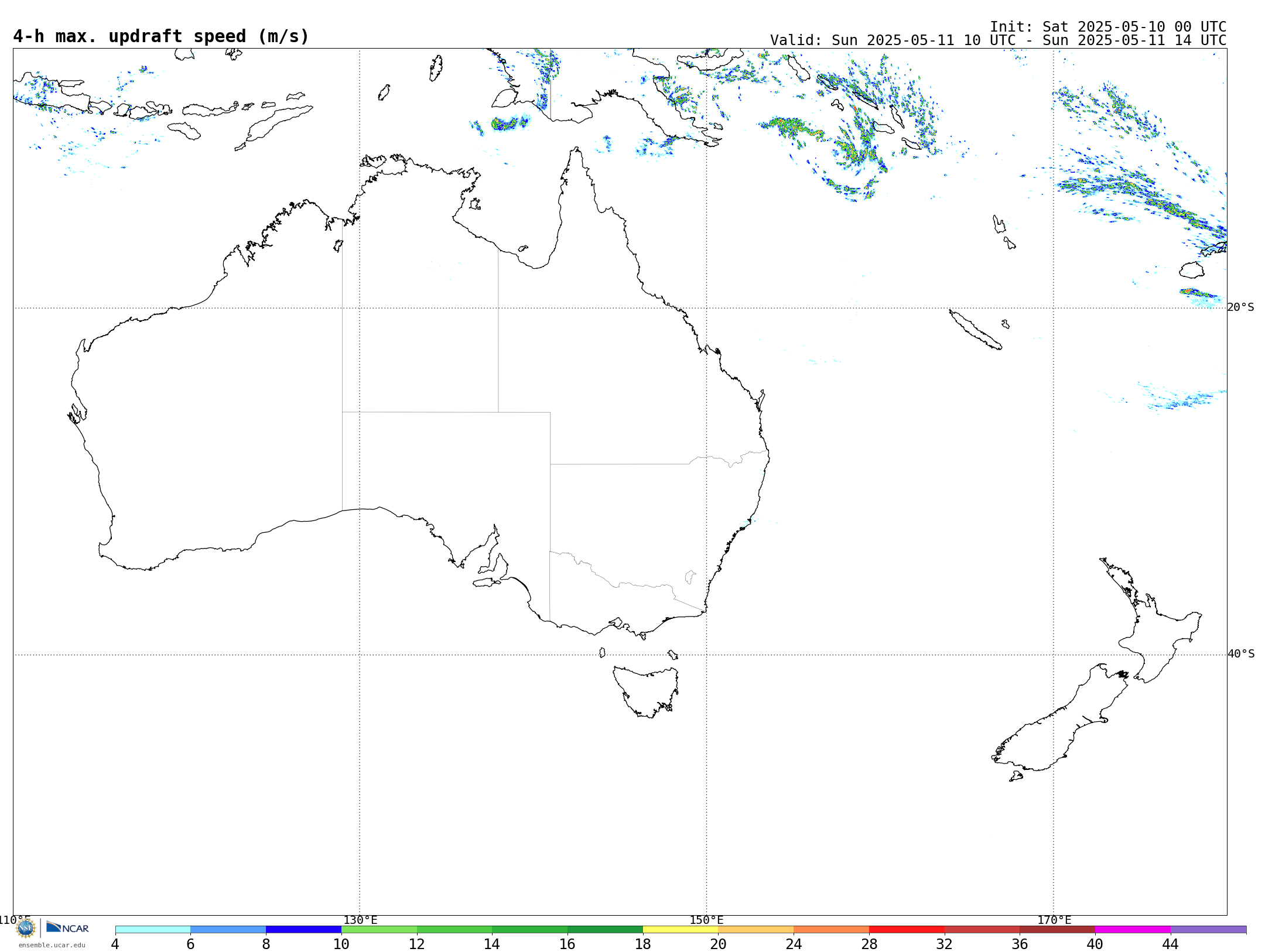Choose the light orange 20–24 colorbar segment
This screenshot has height=952, width=1265.
pyautogui.click(x=756, y=929)
